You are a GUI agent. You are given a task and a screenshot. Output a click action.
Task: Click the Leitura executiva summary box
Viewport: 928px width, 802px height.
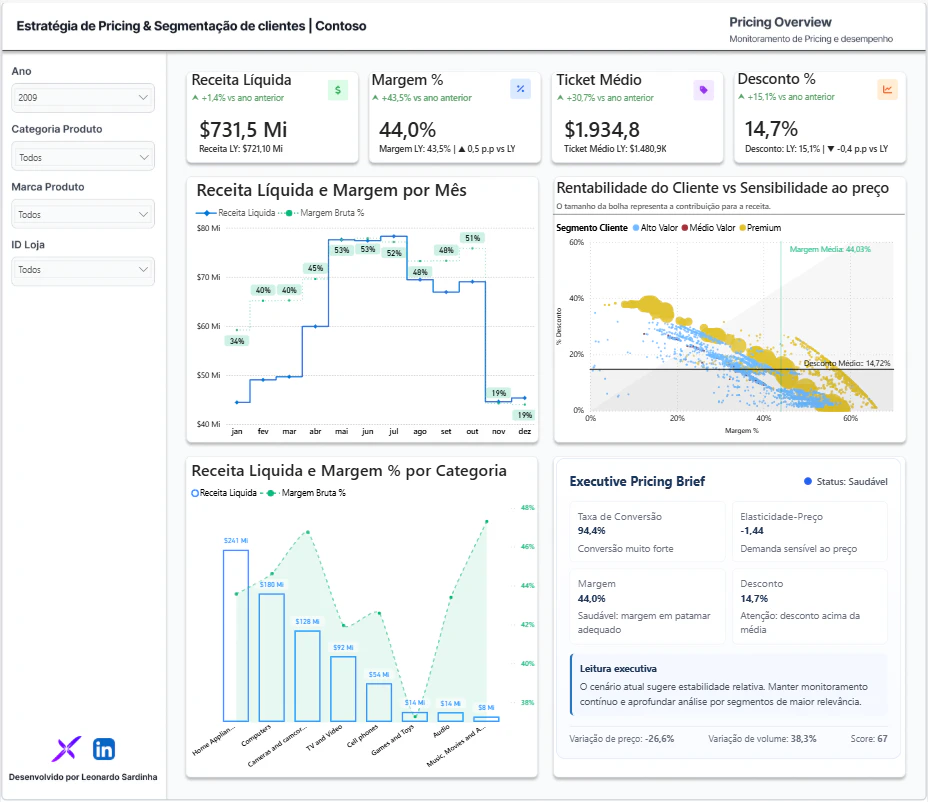[x=729, y=685]
